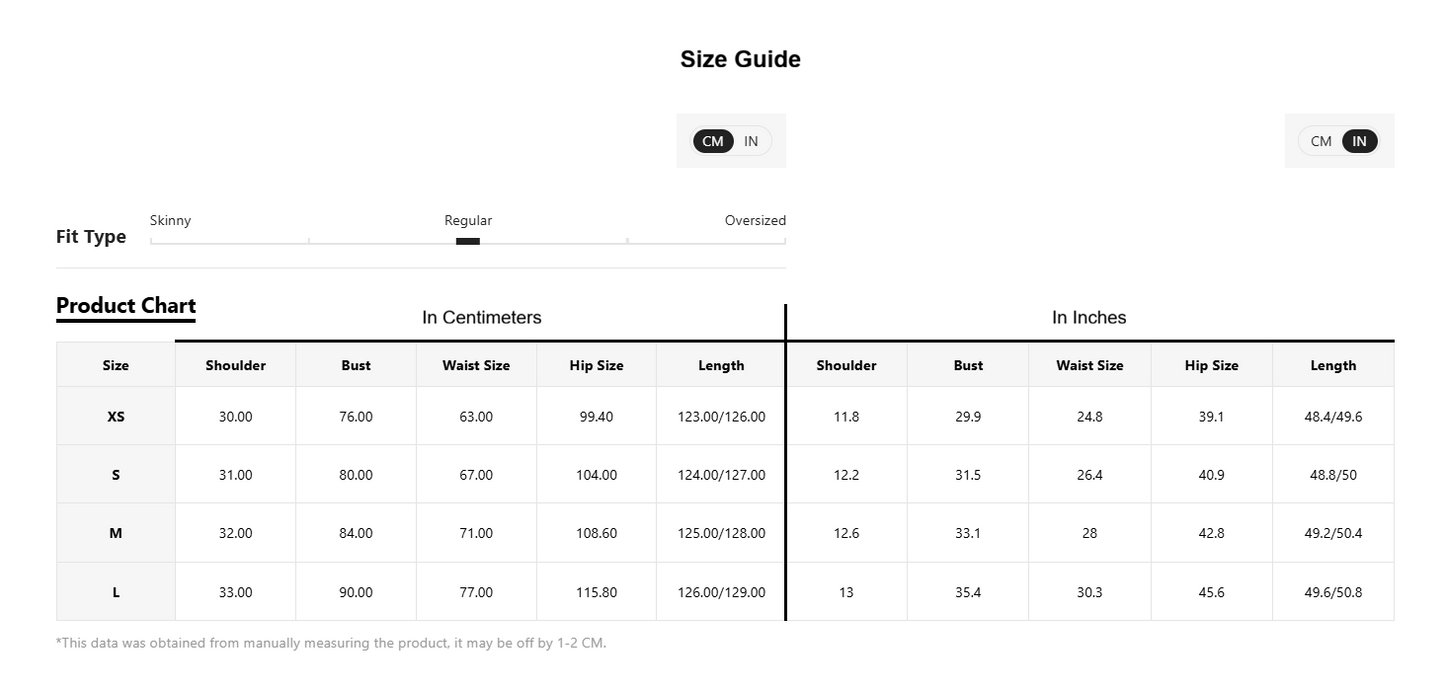Click the 26.4 inch waist cell
Image resolution: width=1445 pixels, height=690 pixels.
[1090, 475]
